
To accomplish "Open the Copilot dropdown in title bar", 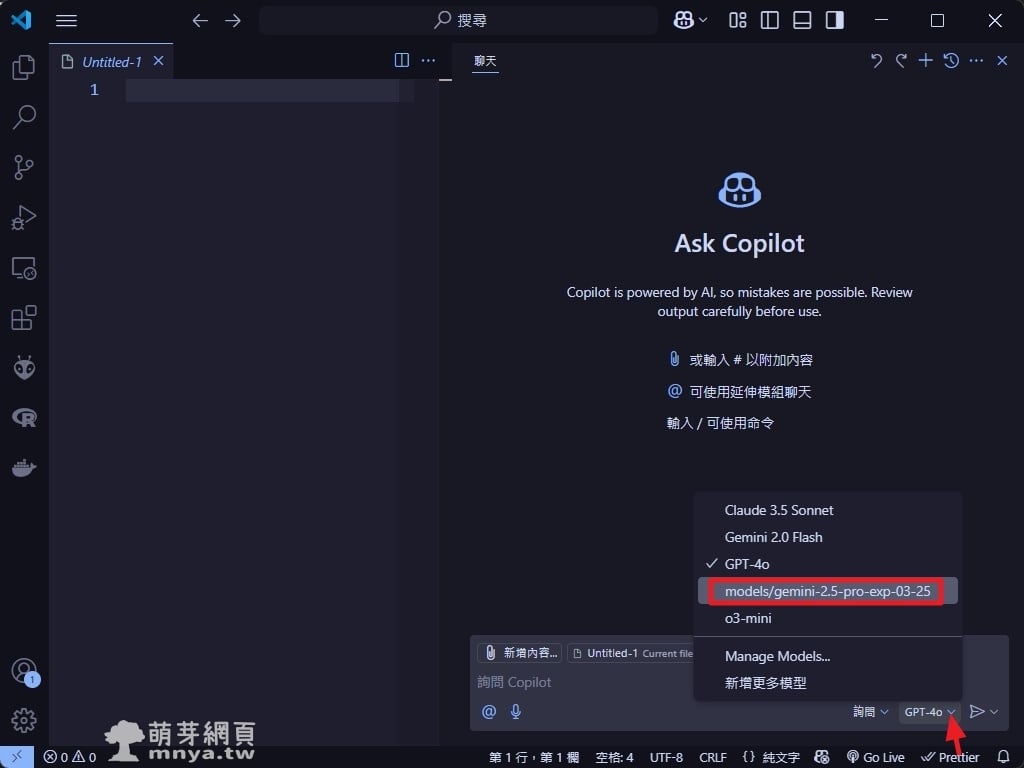I will [x=690, y=20].
